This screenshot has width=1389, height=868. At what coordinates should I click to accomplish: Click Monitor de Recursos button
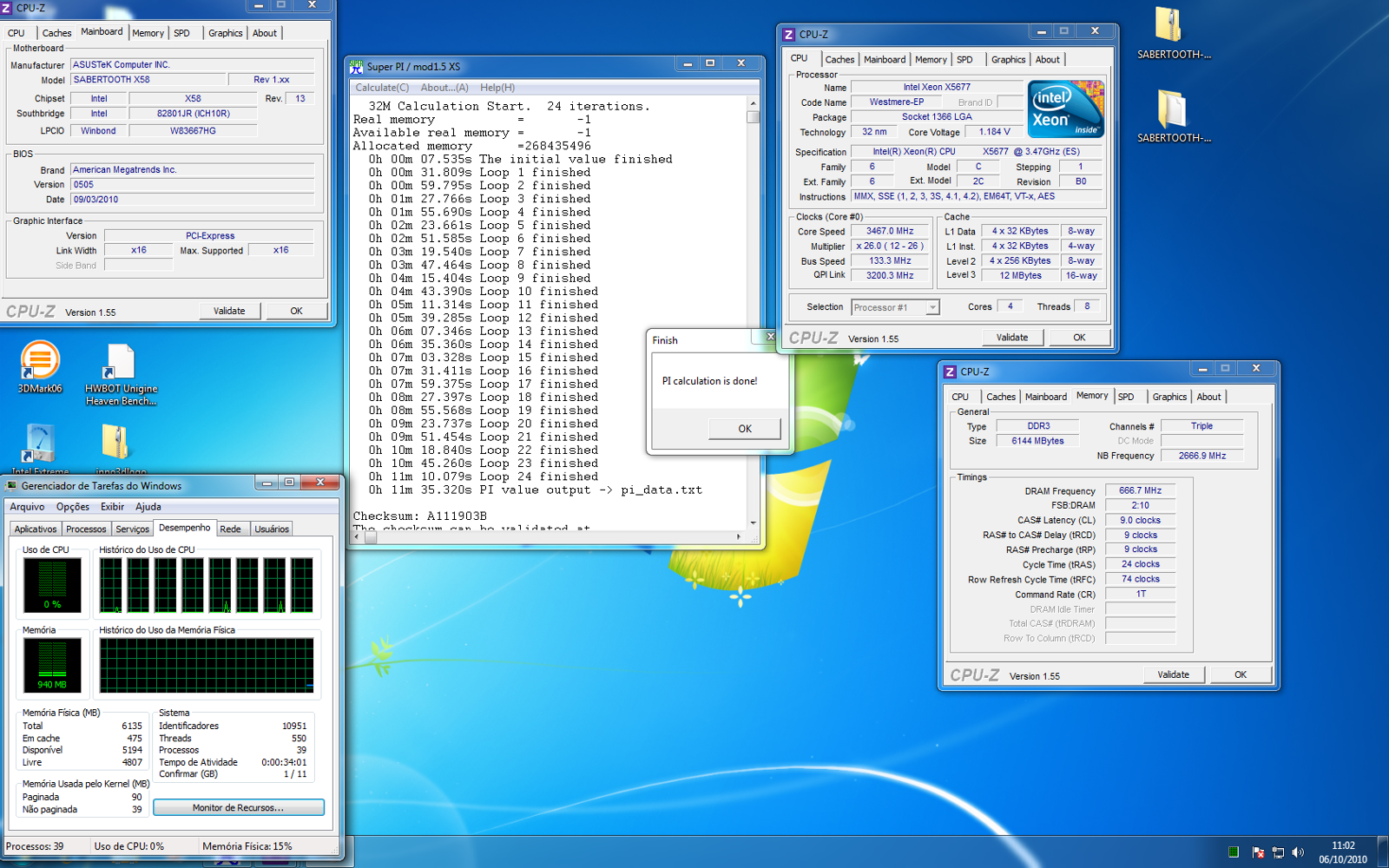click(238, 807)
